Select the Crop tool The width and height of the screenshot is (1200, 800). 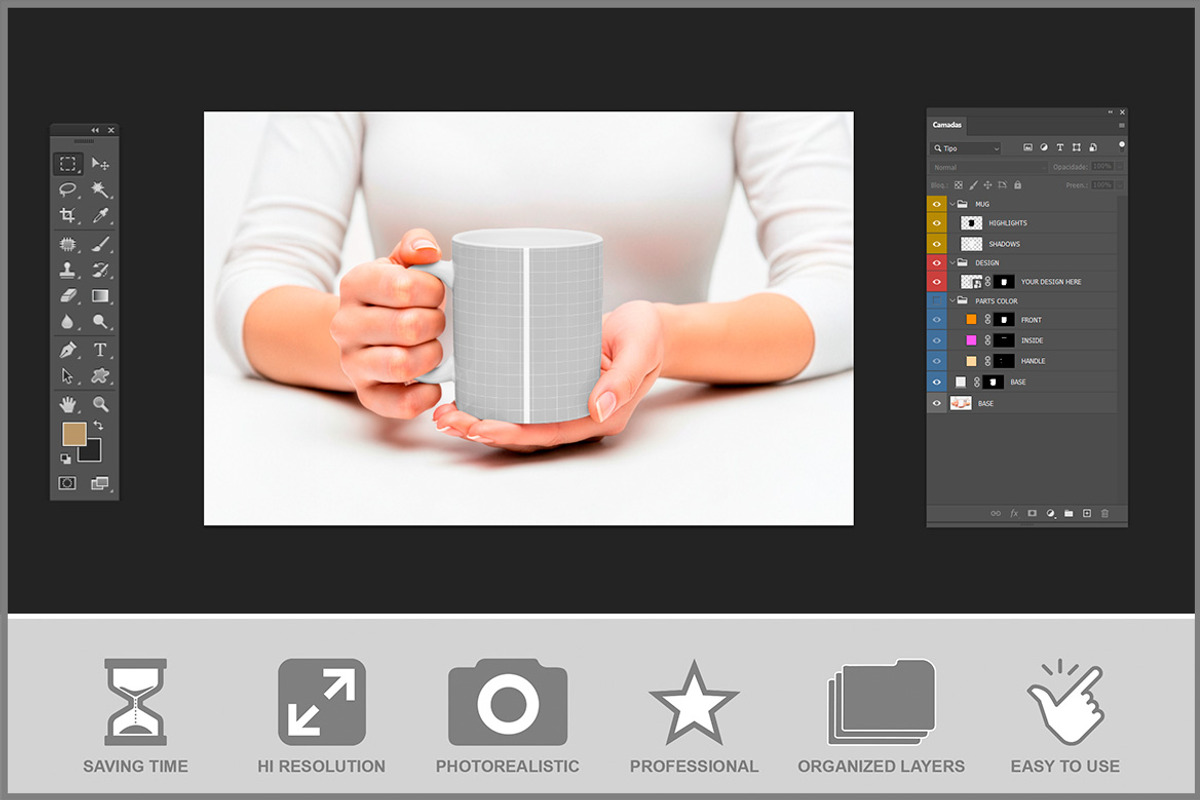(68, 215)
